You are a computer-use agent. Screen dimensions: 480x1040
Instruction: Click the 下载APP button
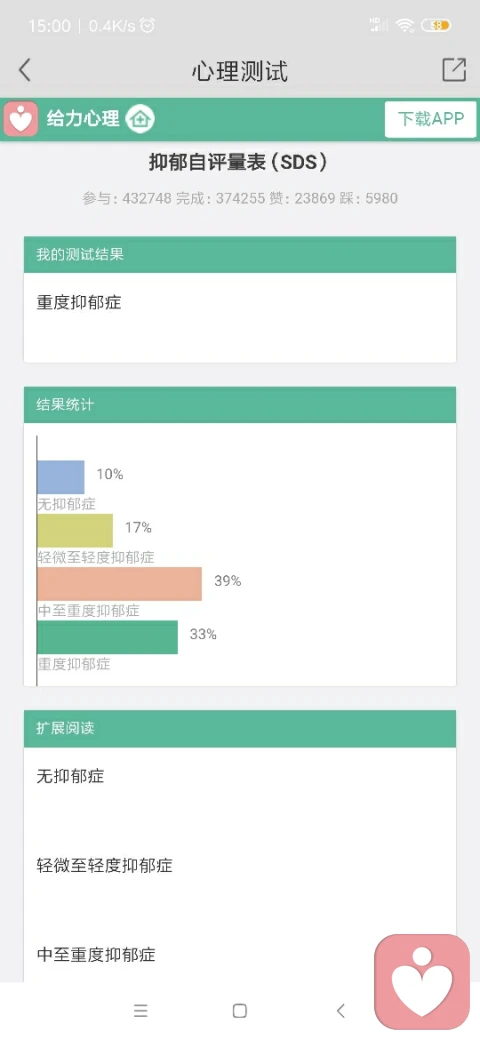(x=430, y=119)
